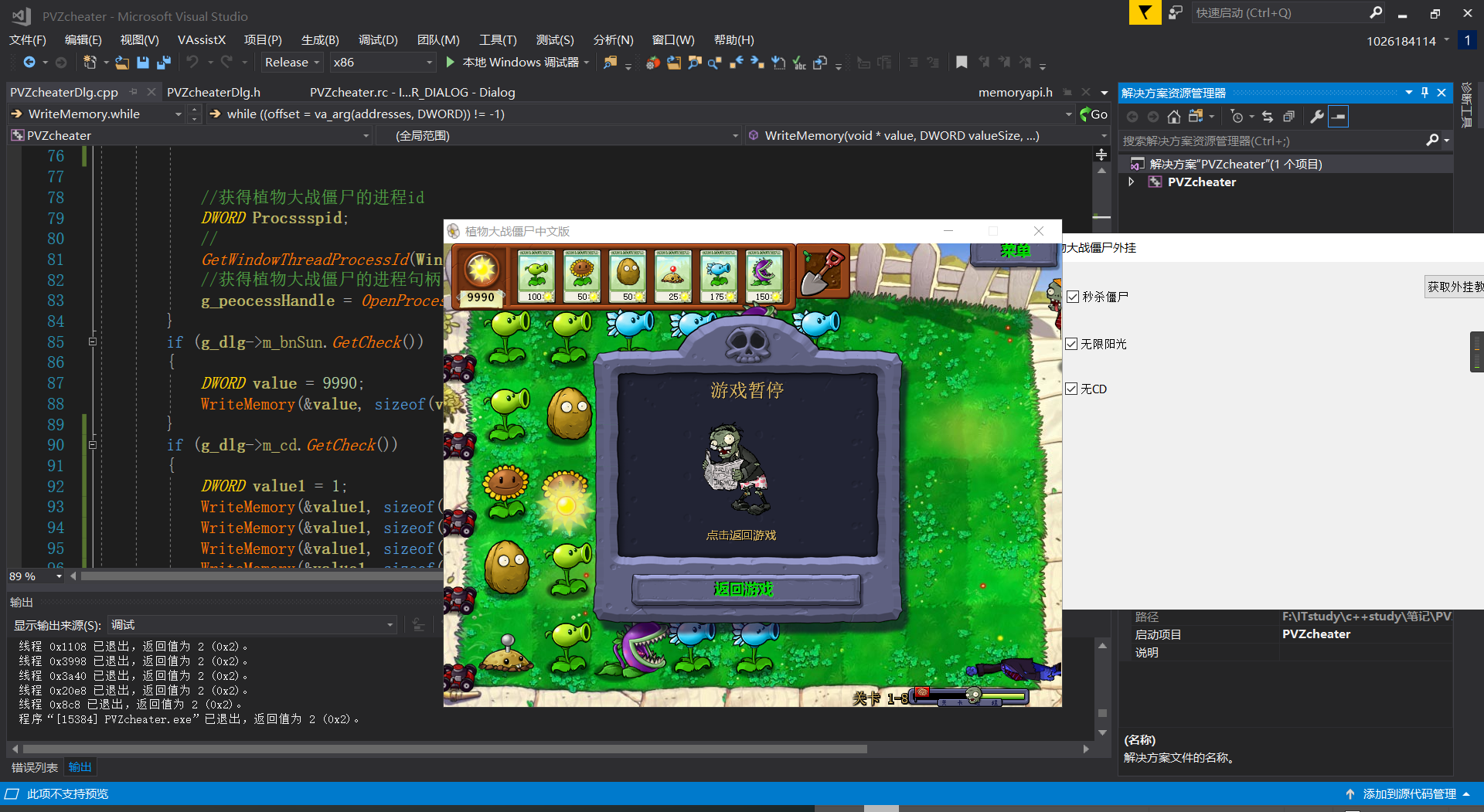
Task: Collapse code block at line 85
Action: (92, 341)
